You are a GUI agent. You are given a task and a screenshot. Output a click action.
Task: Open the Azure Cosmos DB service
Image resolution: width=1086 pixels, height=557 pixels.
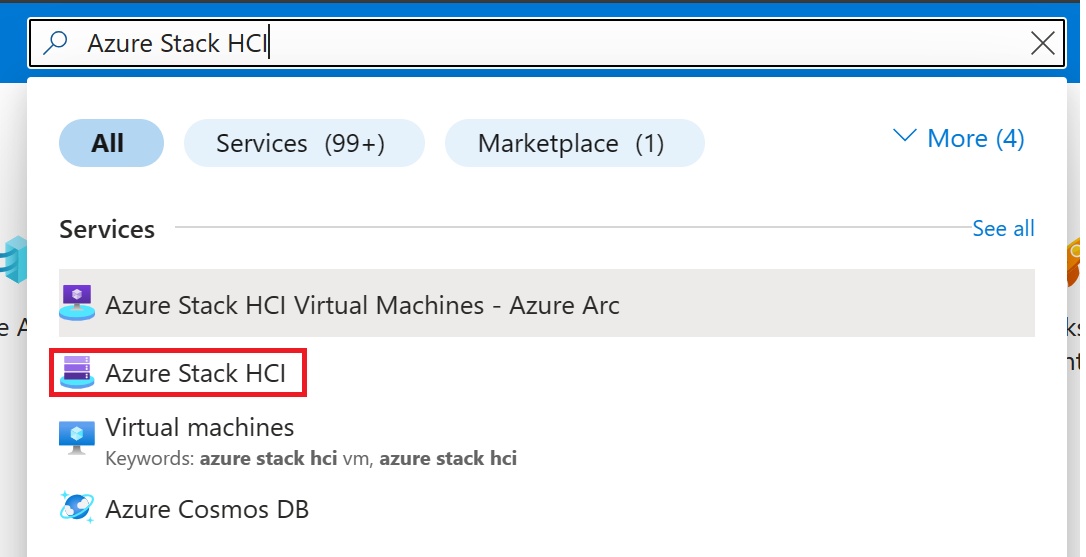[206, 509]
